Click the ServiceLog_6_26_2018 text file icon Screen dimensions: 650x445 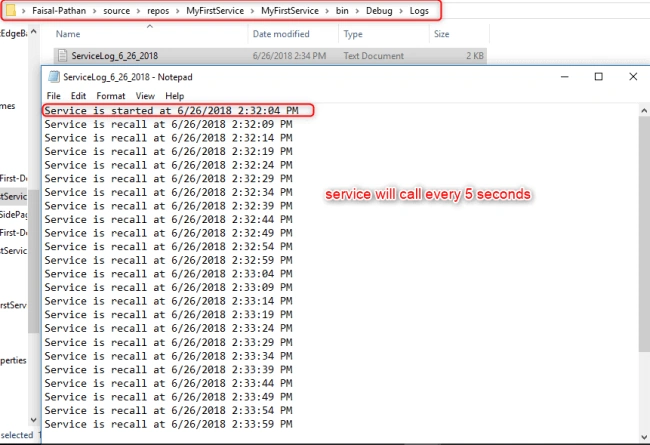click(x=63, y=56)
